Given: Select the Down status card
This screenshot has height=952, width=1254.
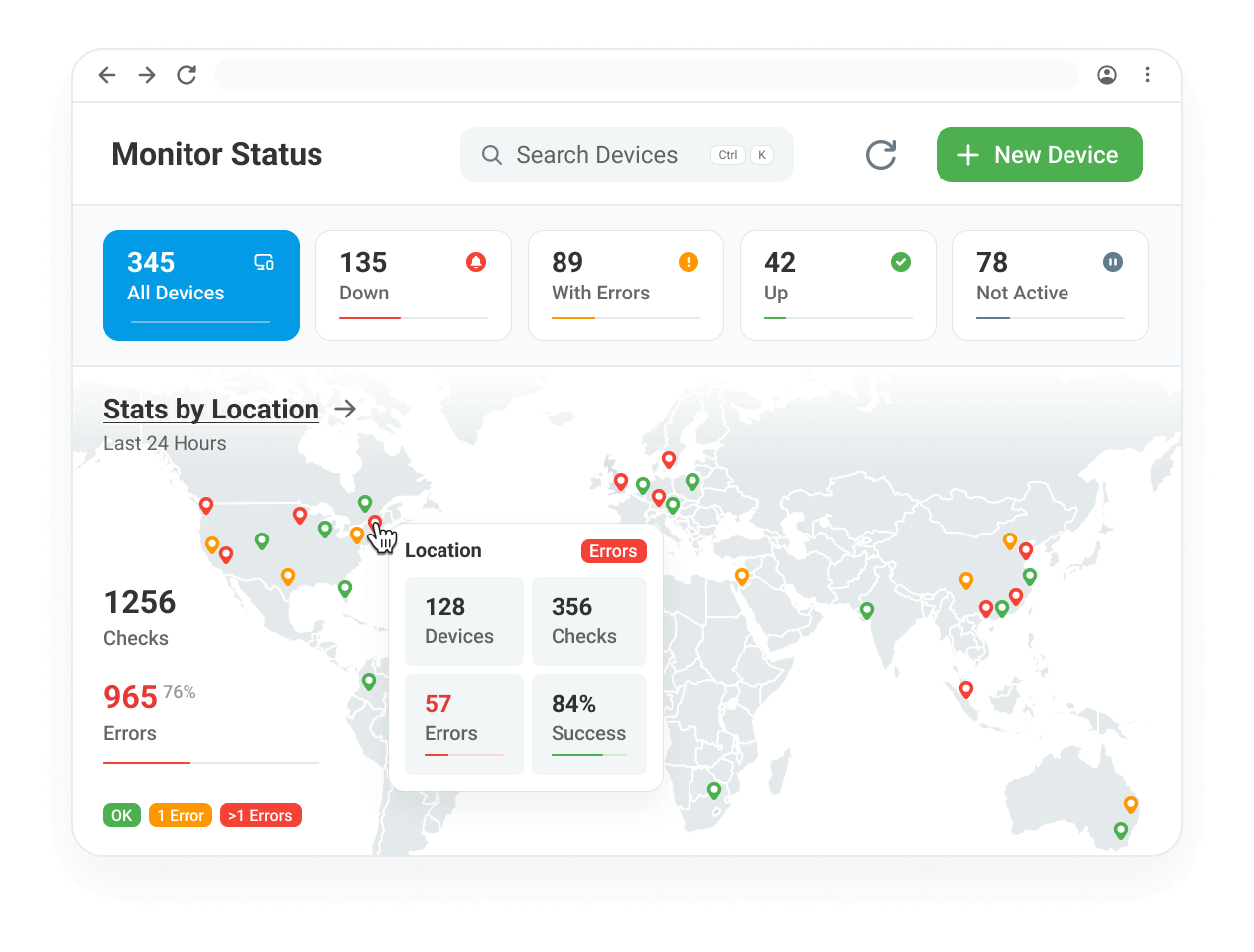Looking at the screenshot, I should coord(414,286).
